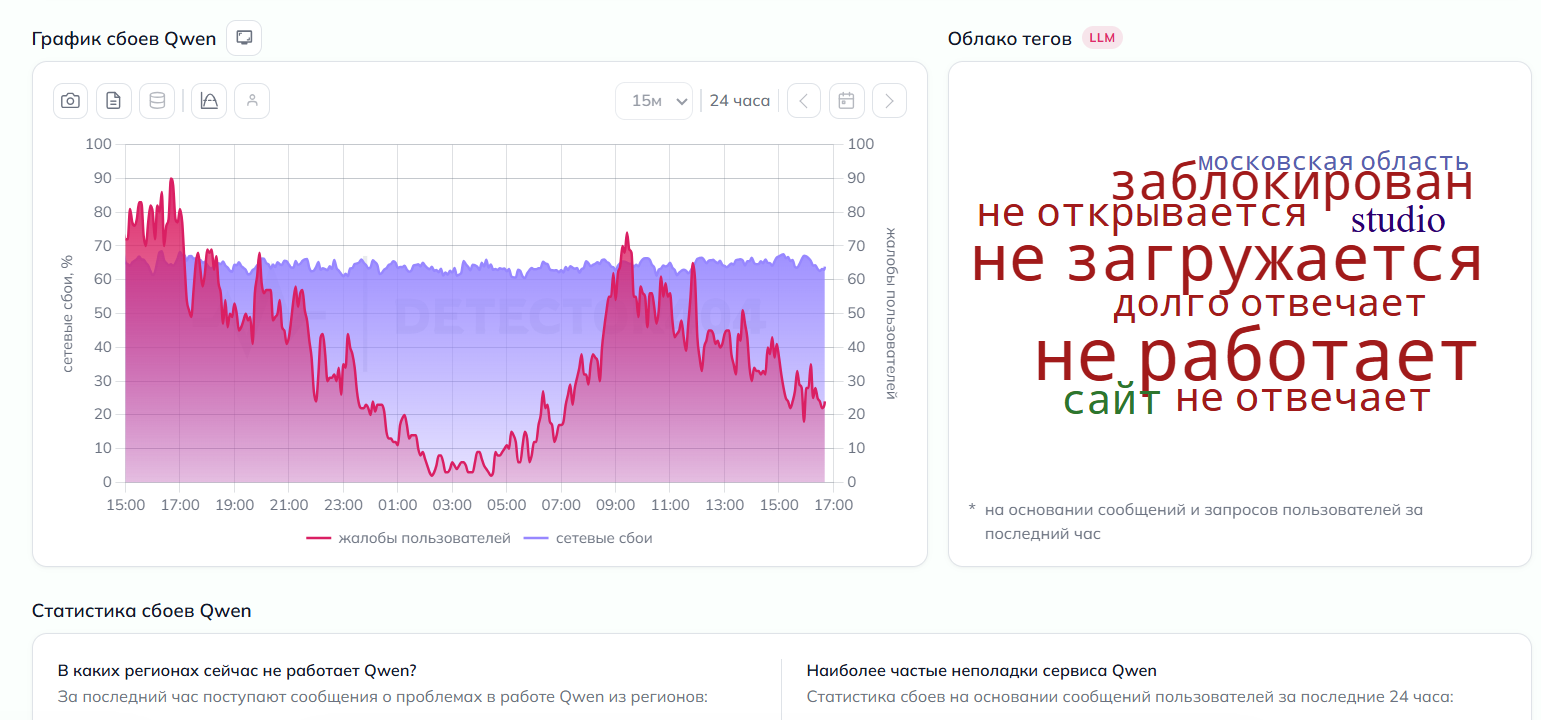Go to previous time period arrow
Screen dimensions: 1541x720
coord(804,100)
